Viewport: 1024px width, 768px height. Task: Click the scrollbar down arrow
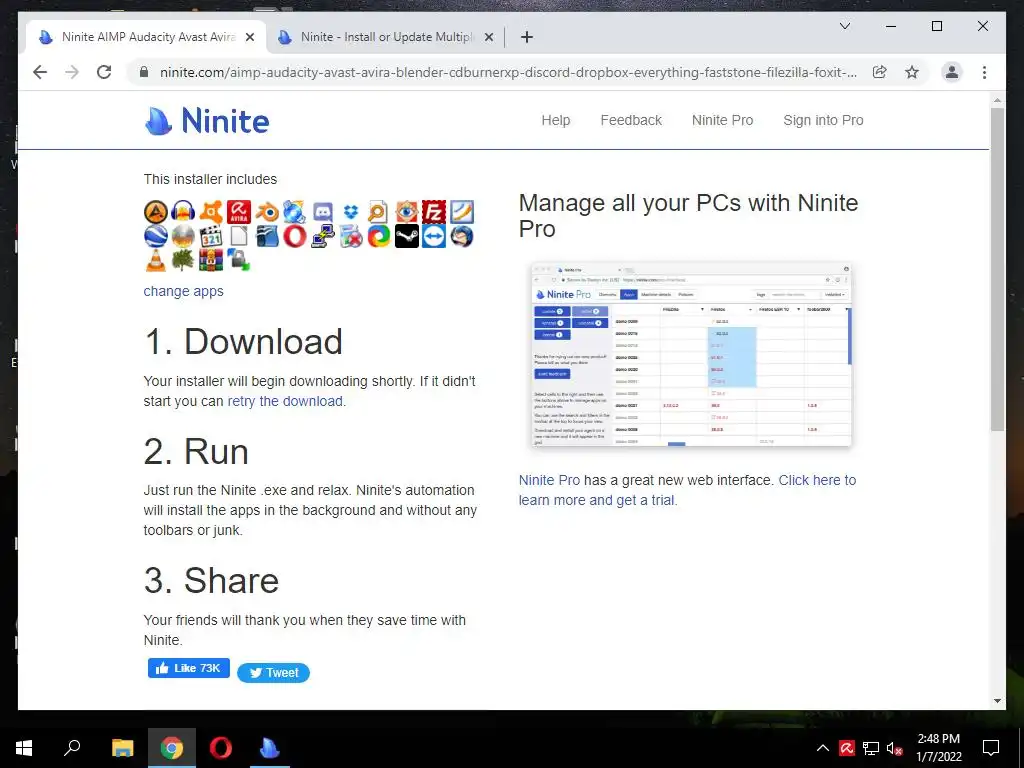(x=997, y=701)
